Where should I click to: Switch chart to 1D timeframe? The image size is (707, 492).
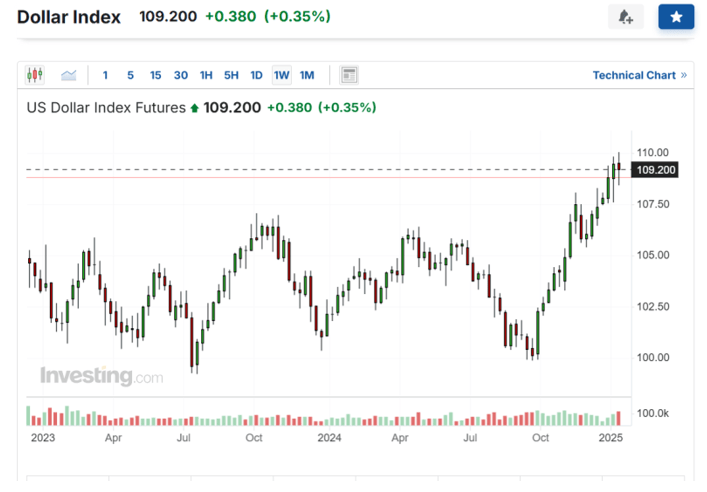(x=256, y=75)
